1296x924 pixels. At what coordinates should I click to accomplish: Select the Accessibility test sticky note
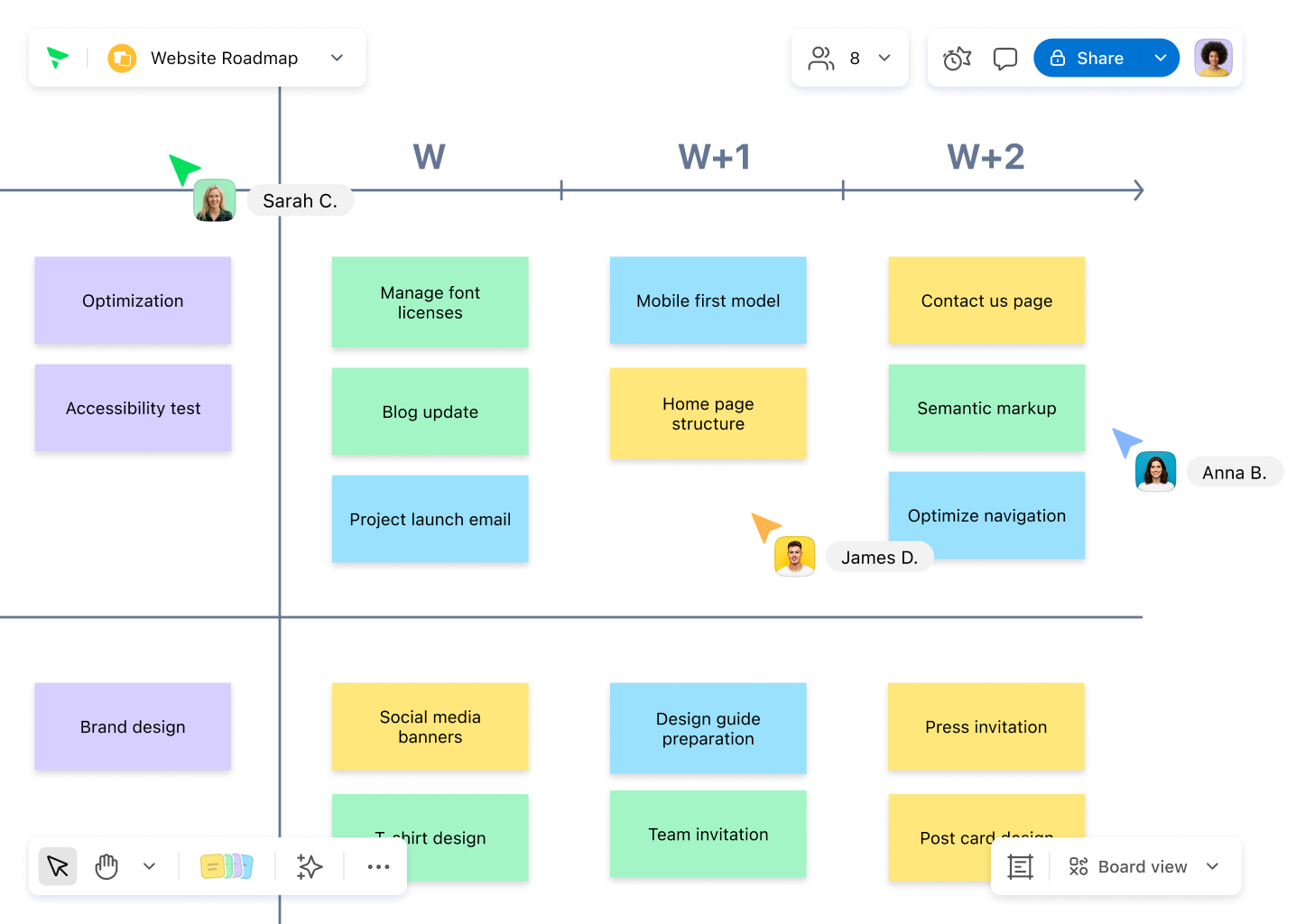coord(133,408)
